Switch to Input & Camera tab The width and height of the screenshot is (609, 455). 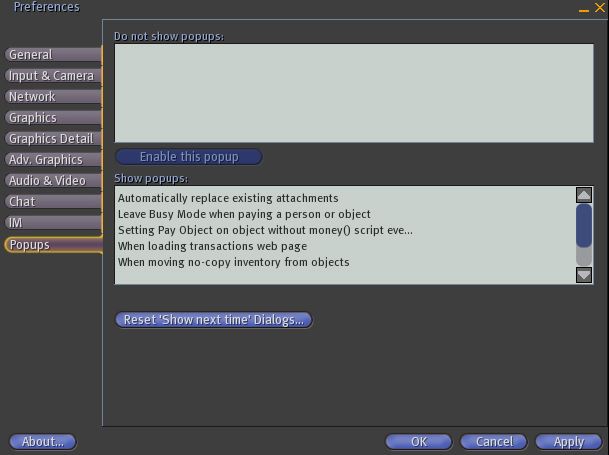coord(52,76)
